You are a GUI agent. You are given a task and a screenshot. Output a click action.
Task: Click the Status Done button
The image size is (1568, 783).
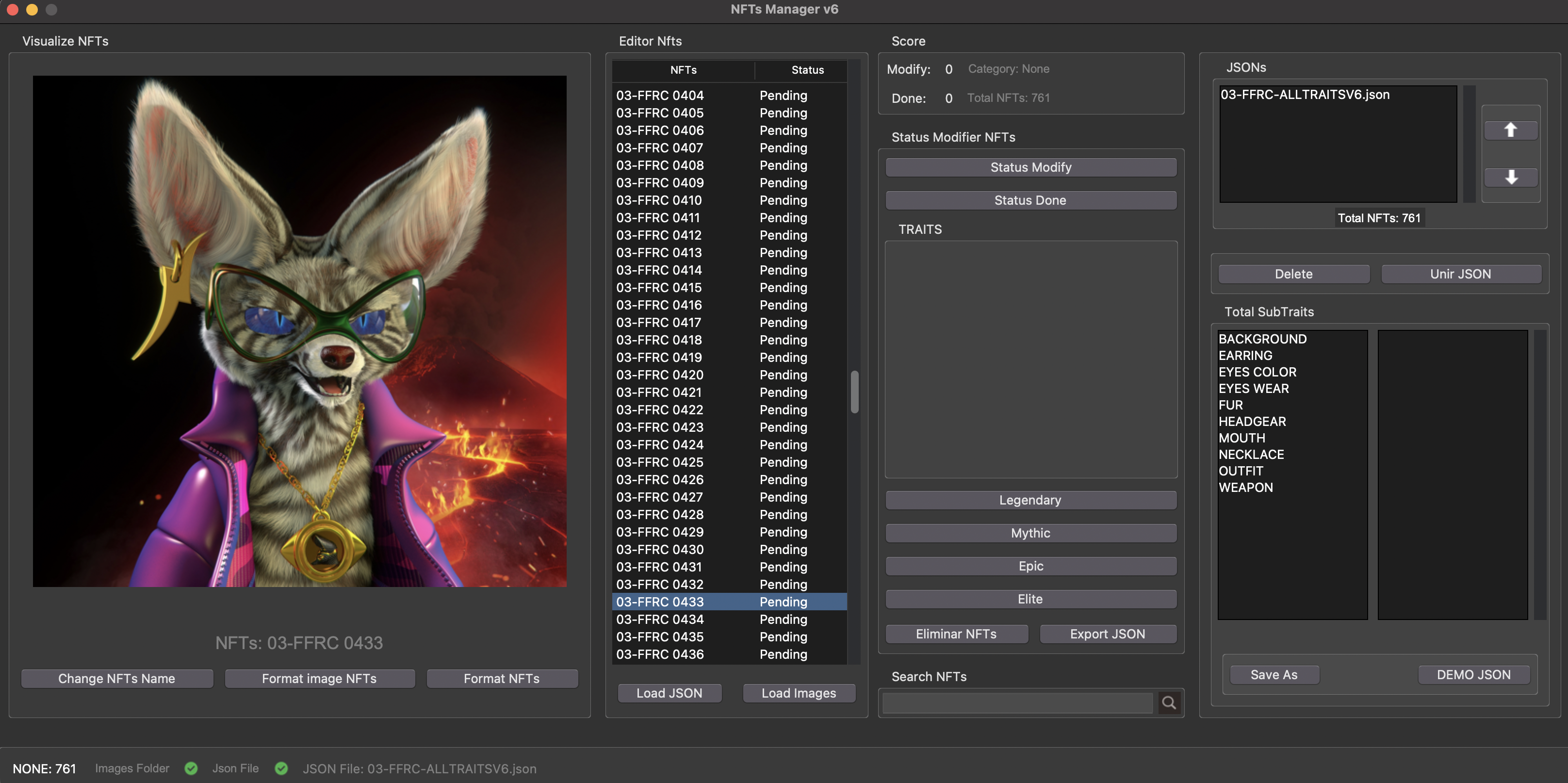coord(1030,200)
